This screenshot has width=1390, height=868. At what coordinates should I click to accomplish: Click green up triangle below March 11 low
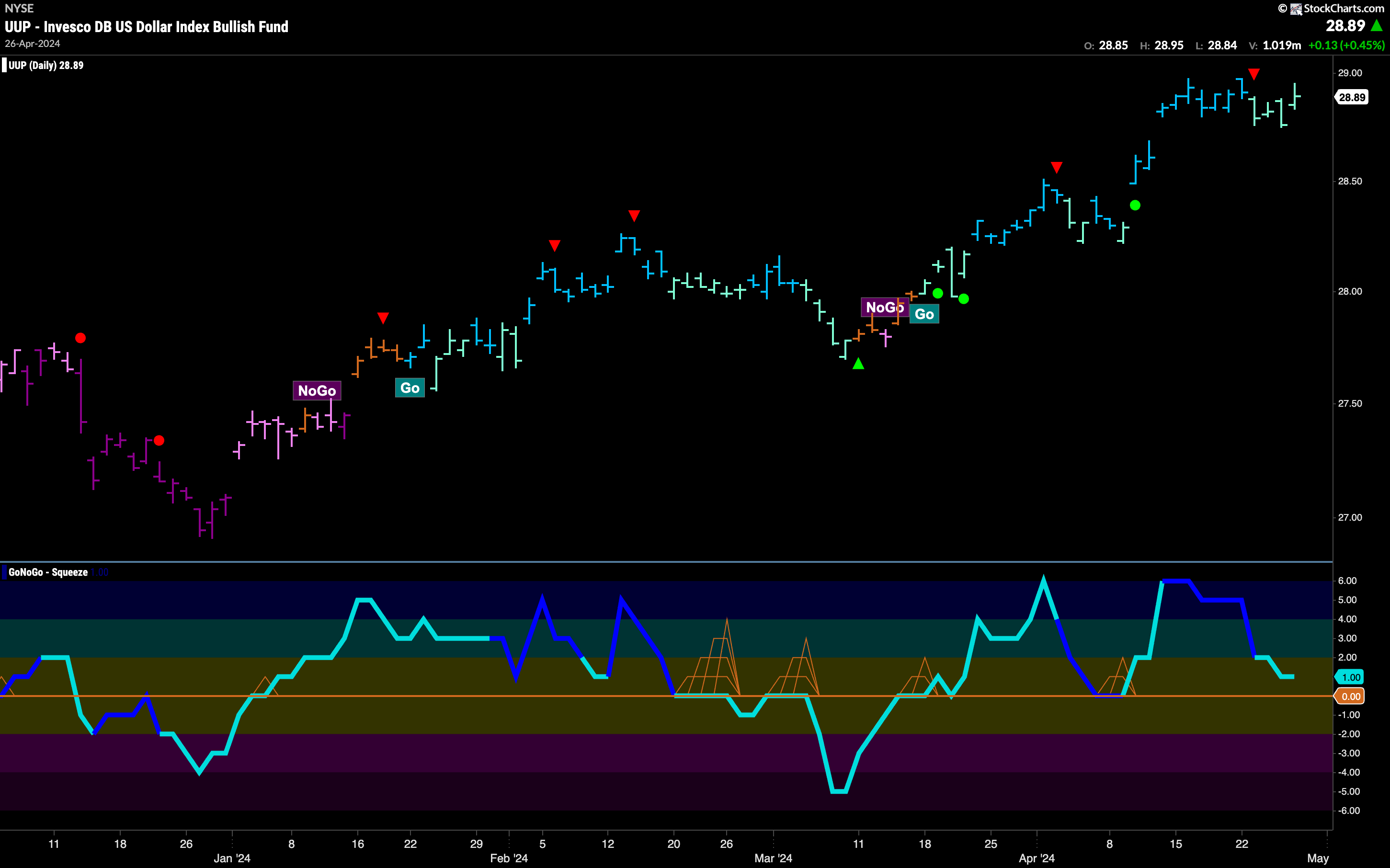[858, 364]
